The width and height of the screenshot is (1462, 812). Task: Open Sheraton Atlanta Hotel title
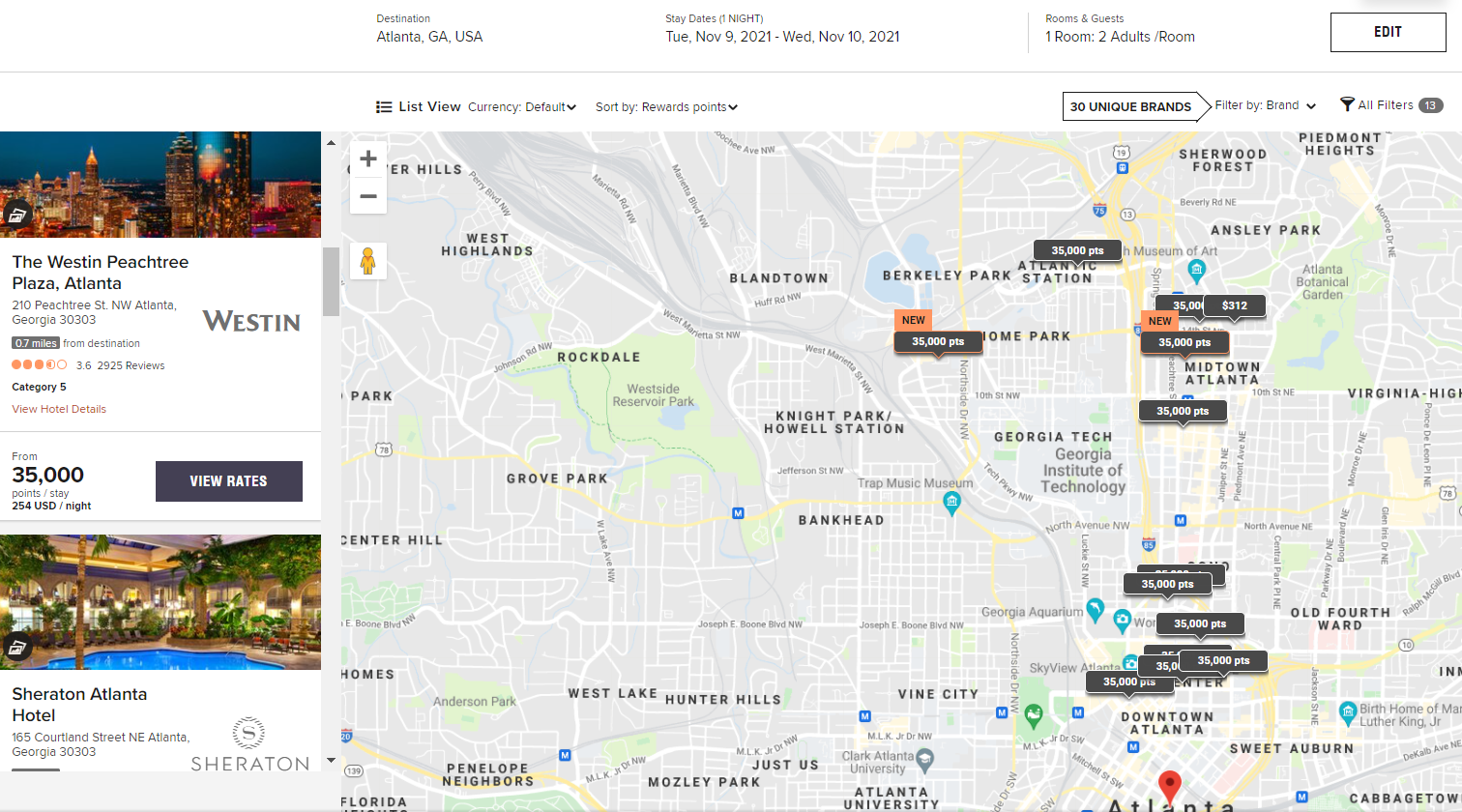pyautogui.click(x=79, y=705)
